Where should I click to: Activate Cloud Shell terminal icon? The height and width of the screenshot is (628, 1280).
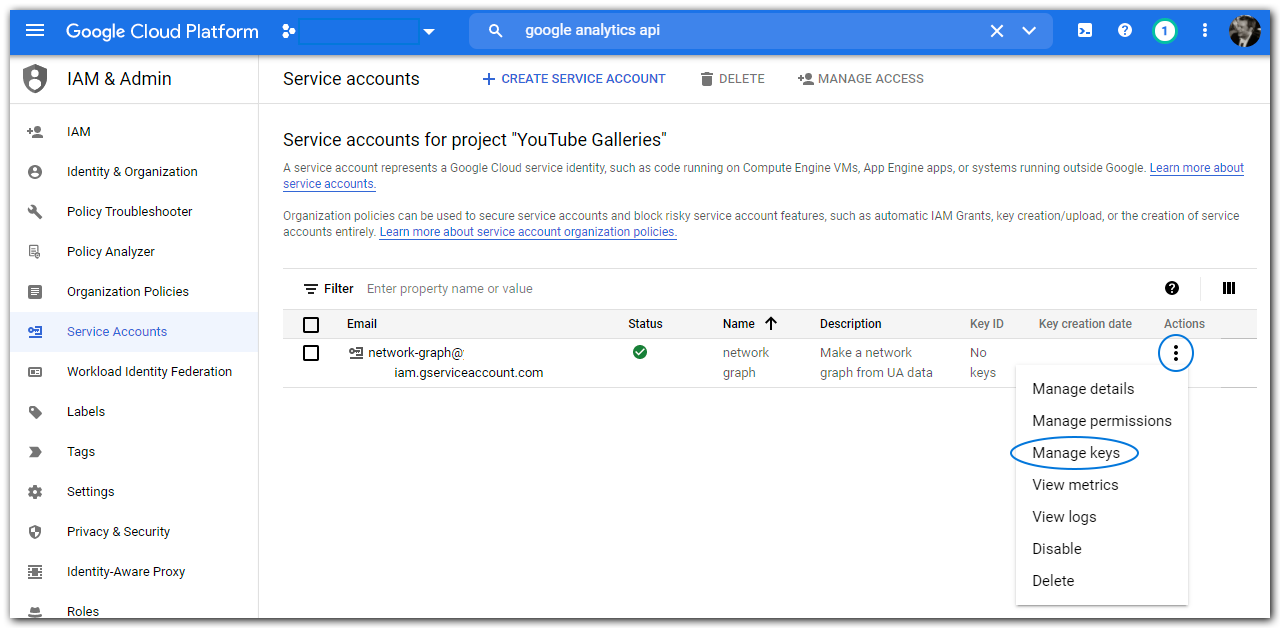(x=1085, y=31)
